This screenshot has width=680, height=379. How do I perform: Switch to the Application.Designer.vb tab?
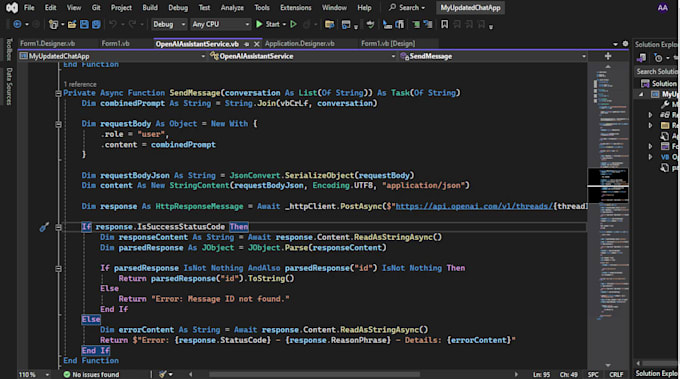coord(300,43)
